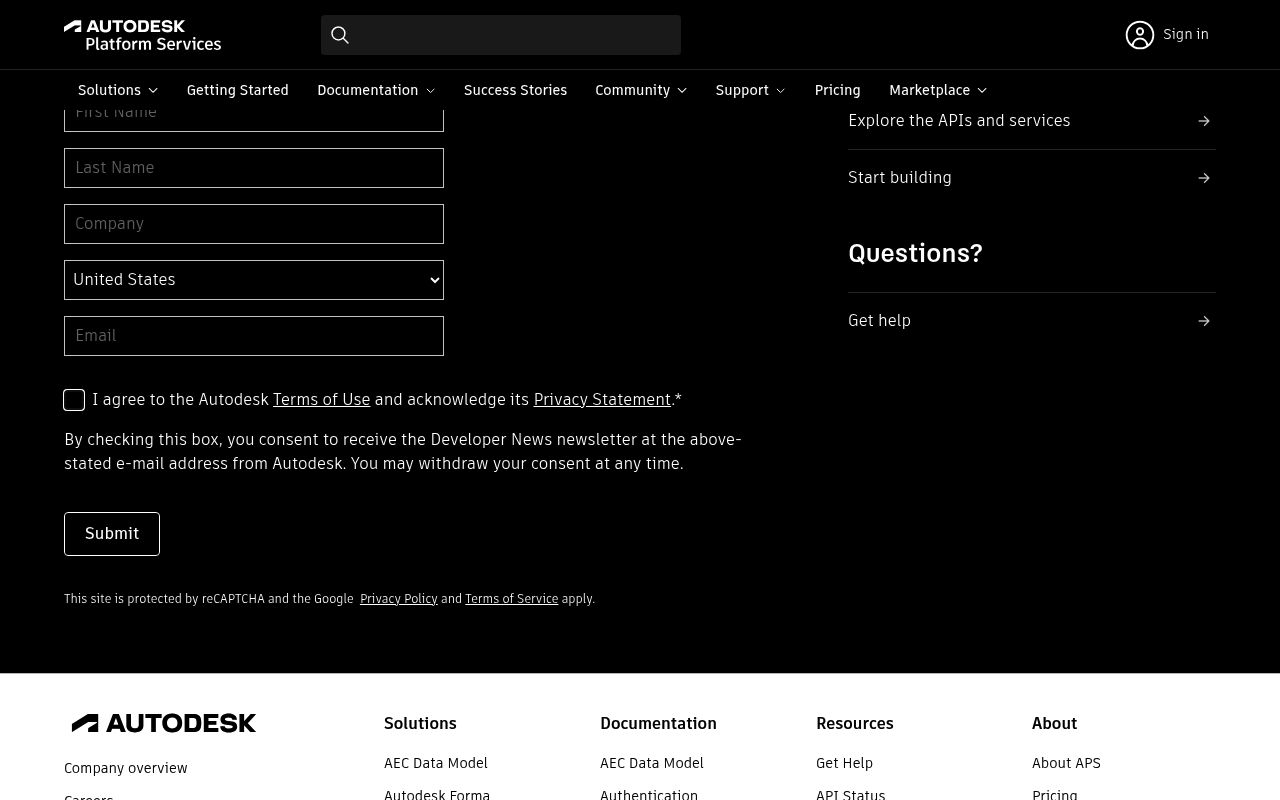Image resolution: width=1280 pixels, height=800 pixels.
Task: Open AEC Data Model under footer Solutions
Action: 436,763
